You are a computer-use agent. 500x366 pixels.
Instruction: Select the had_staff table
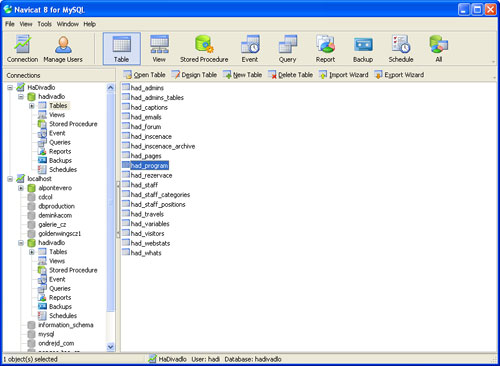(140, 185)
